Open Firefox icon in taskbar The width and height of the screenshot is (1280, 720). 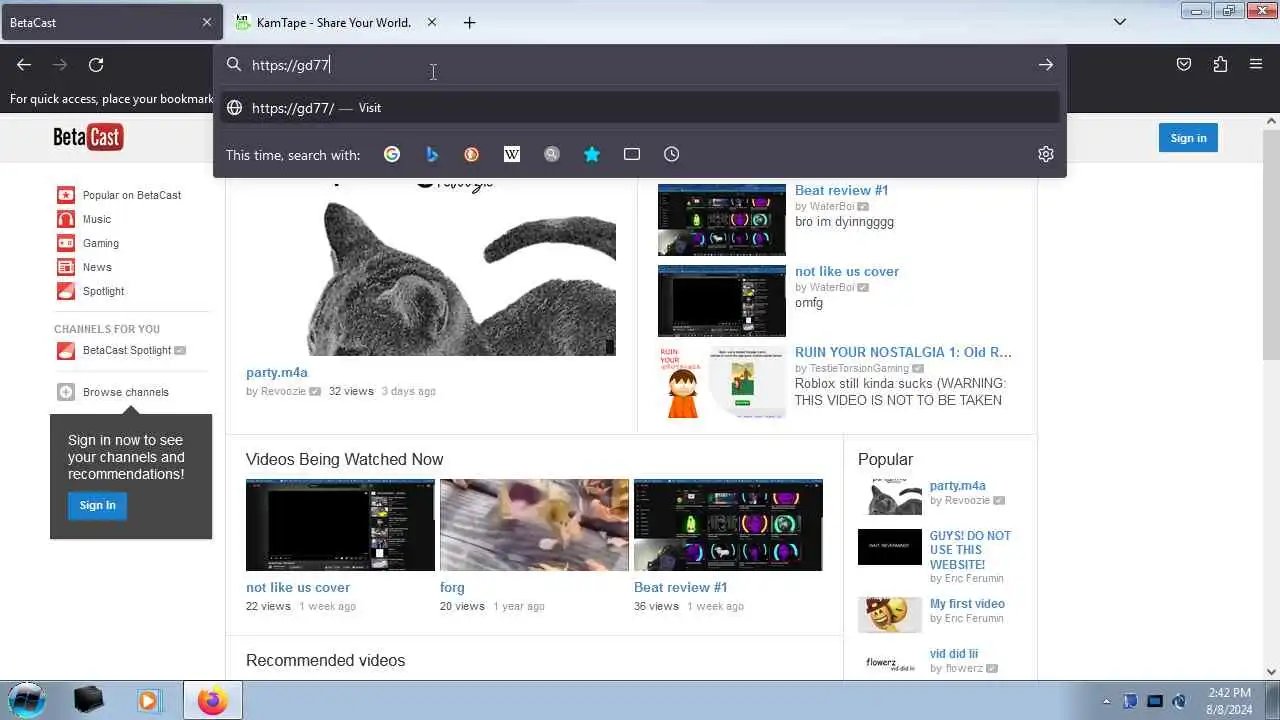pyautogui.click(x=212, y=701)
